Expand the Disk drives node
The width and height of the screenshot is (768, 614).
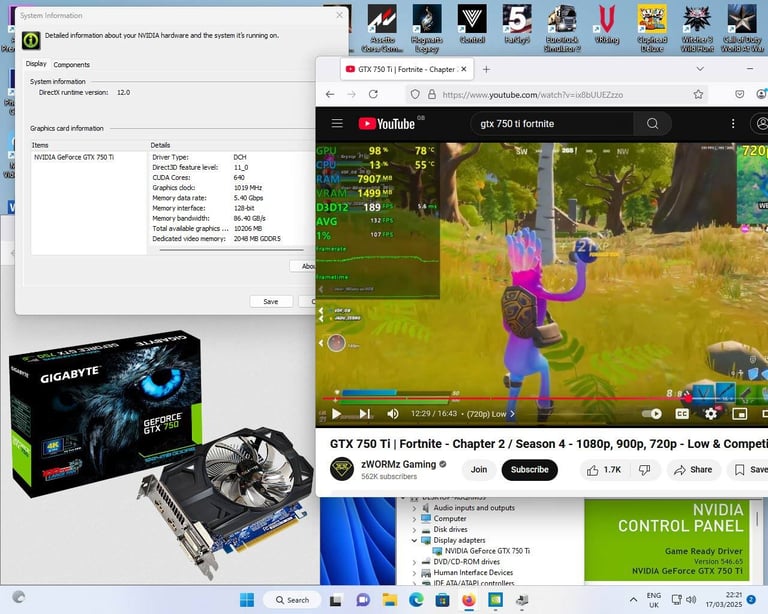[414, 530]
